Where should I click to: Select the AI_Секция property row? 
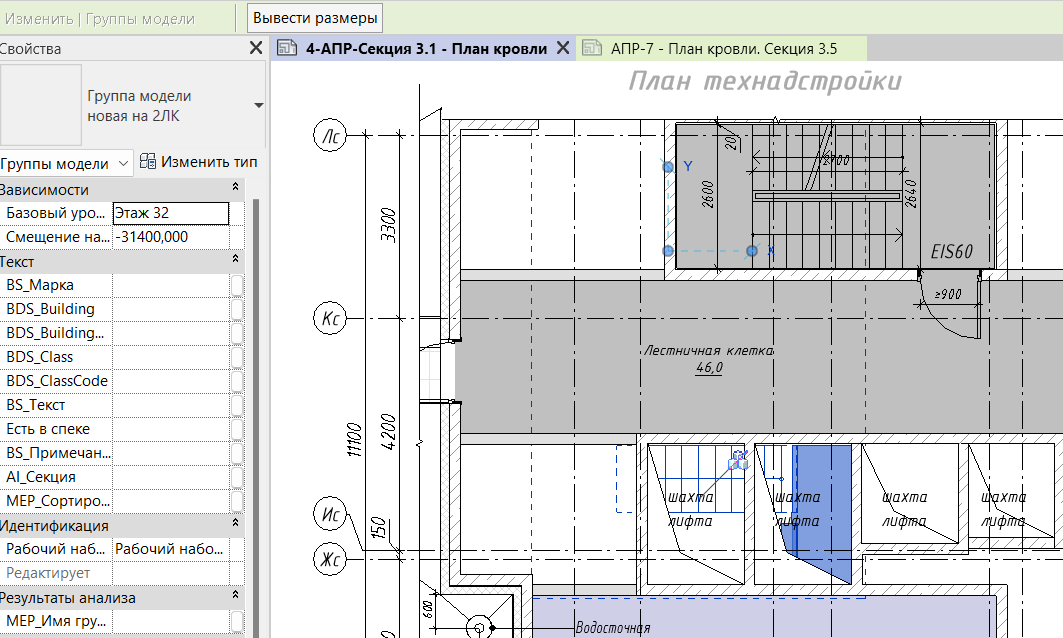pos(122,477)
